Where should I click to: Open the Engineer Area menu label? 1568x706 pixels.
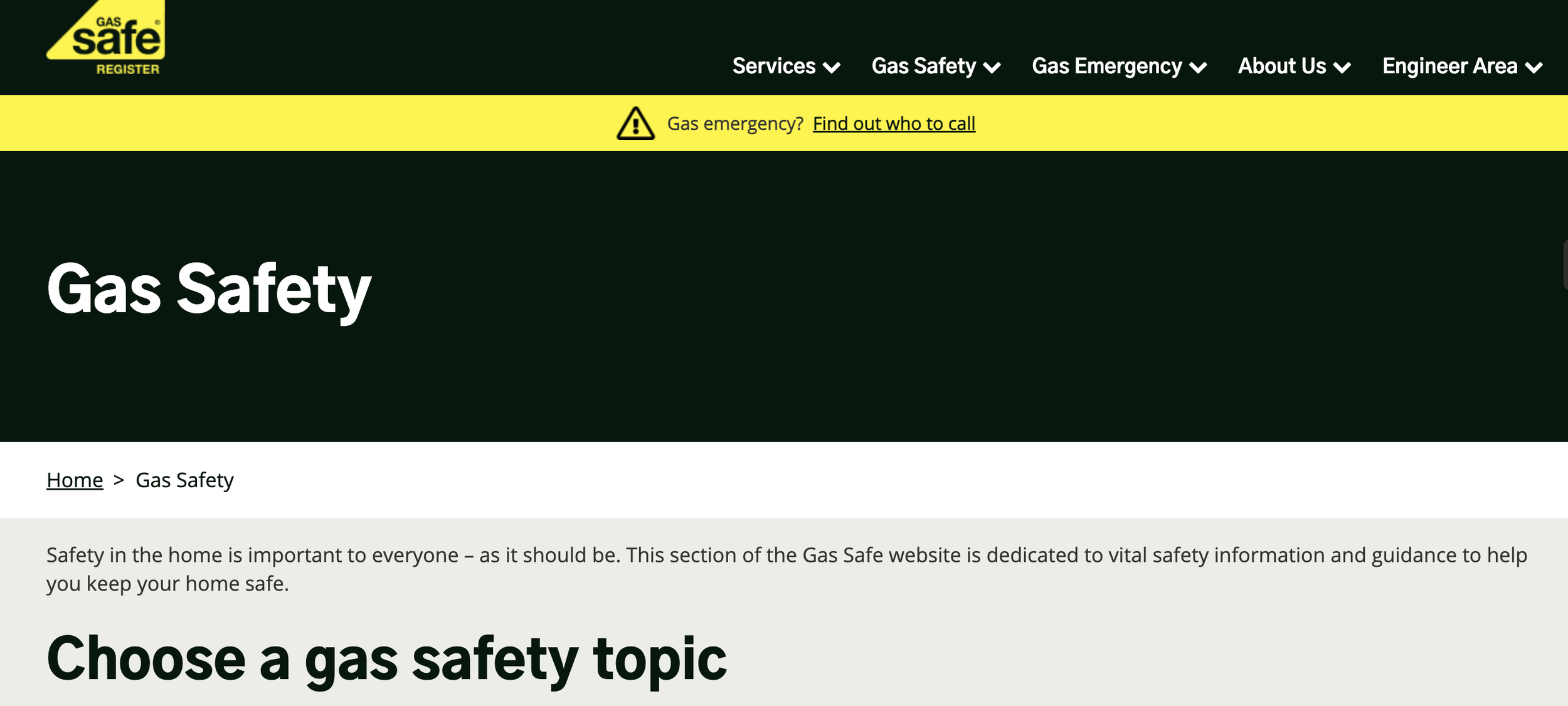point(1450,66)
